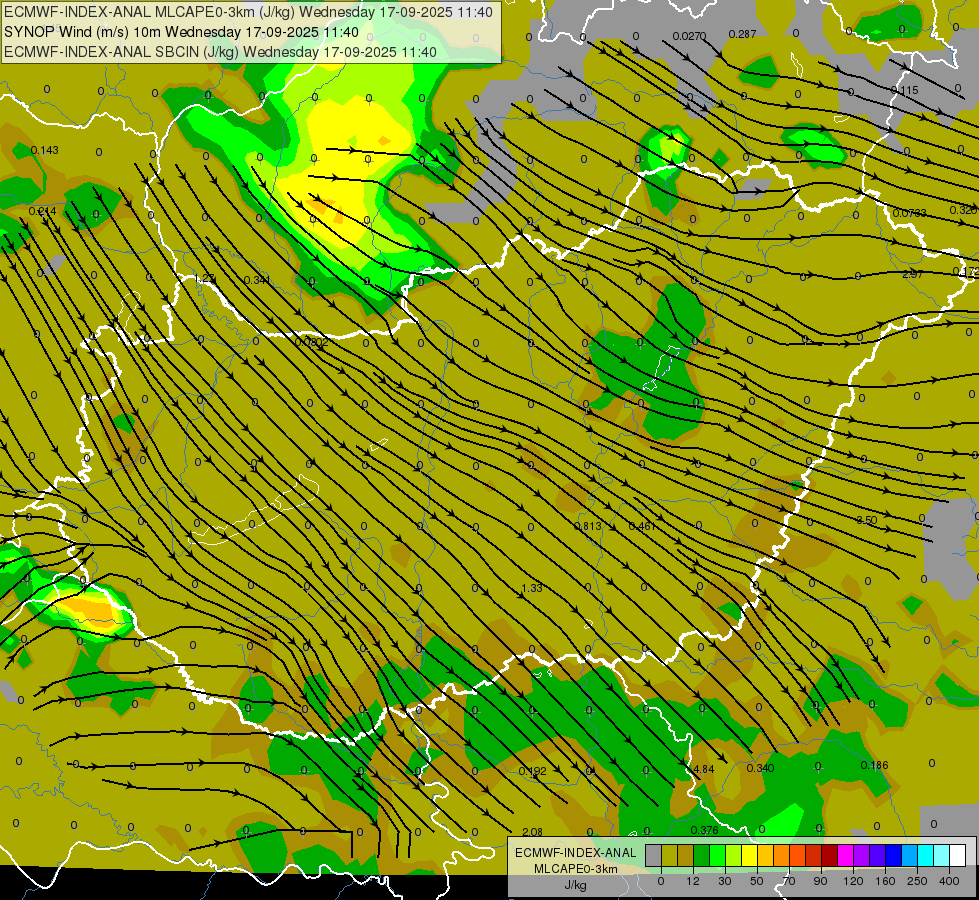Select the 0.143 value near left edge
The image size is (979, 900).
click(x=44, y=150)
